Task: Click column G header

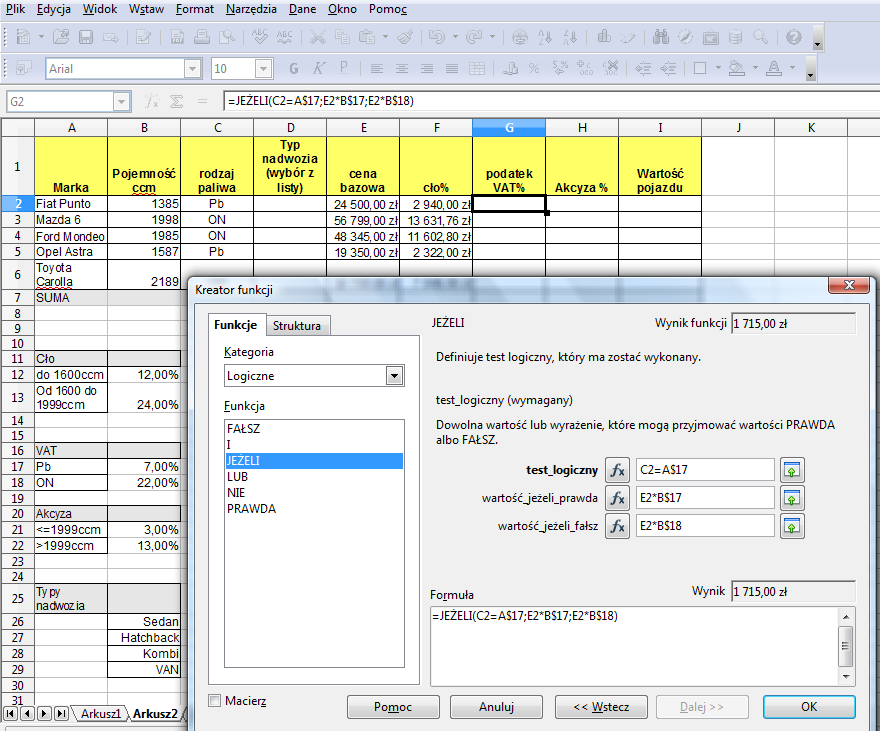Action: tap(509, 128)
